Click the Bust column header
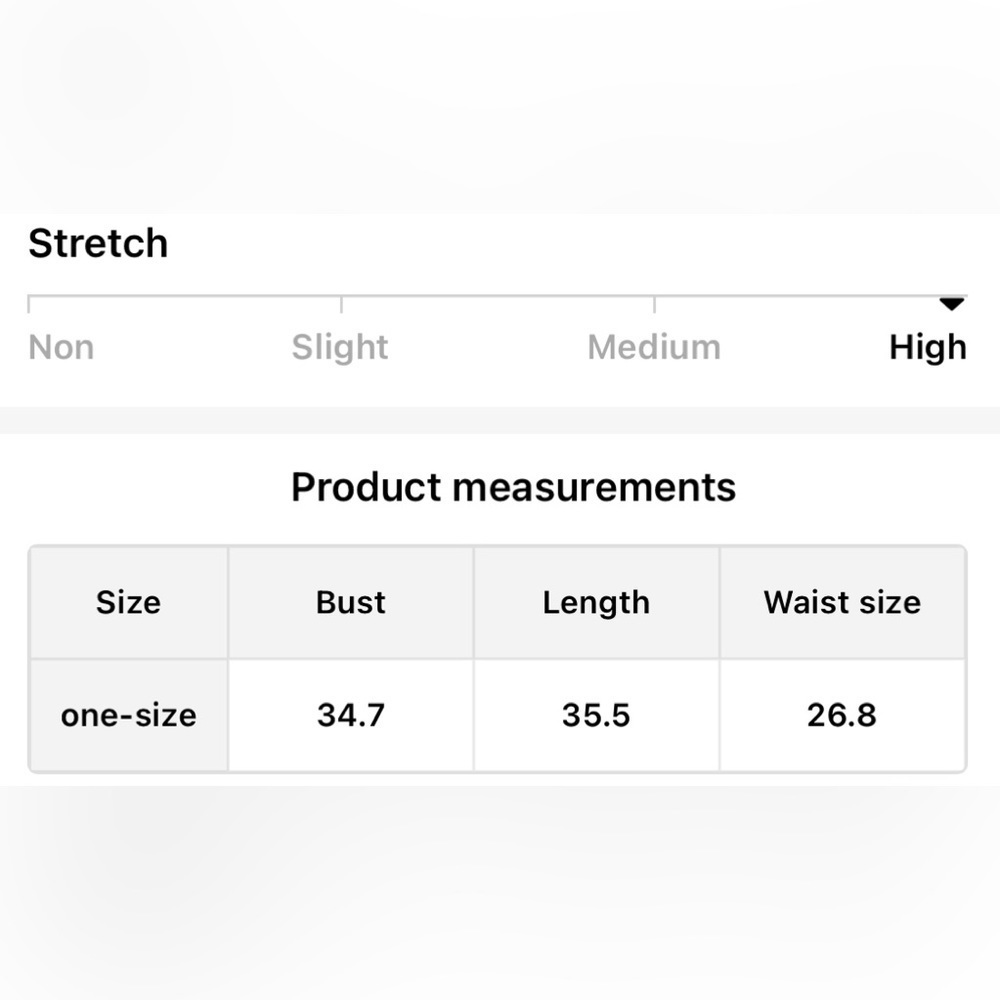Image resolution: width=1000 pixels, height=1000 pixels. pos(351,602)
